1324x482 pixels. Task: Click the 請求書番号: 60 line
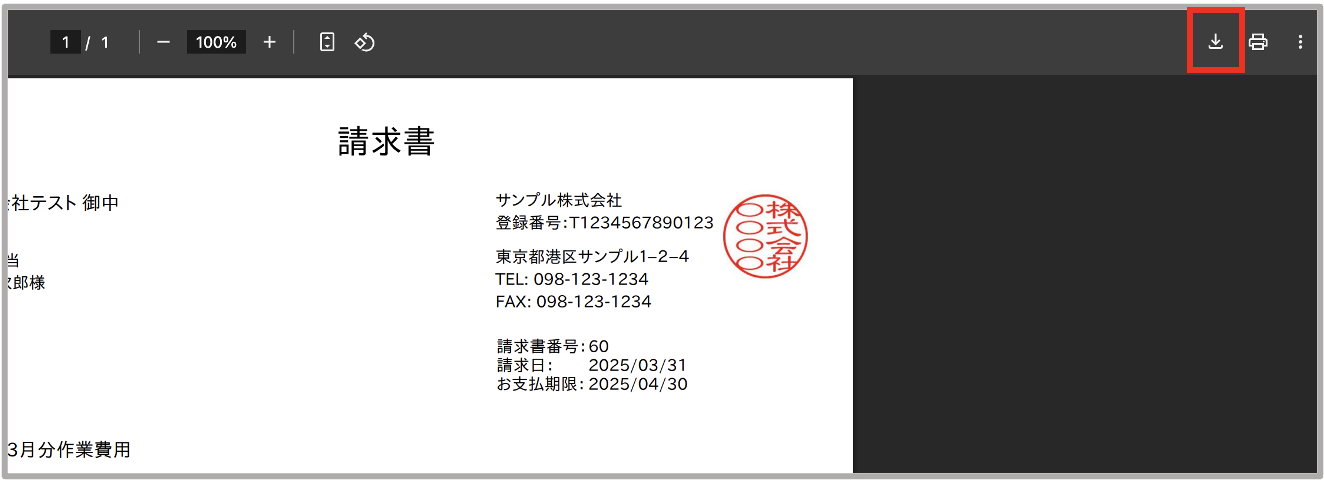point(553,346)
